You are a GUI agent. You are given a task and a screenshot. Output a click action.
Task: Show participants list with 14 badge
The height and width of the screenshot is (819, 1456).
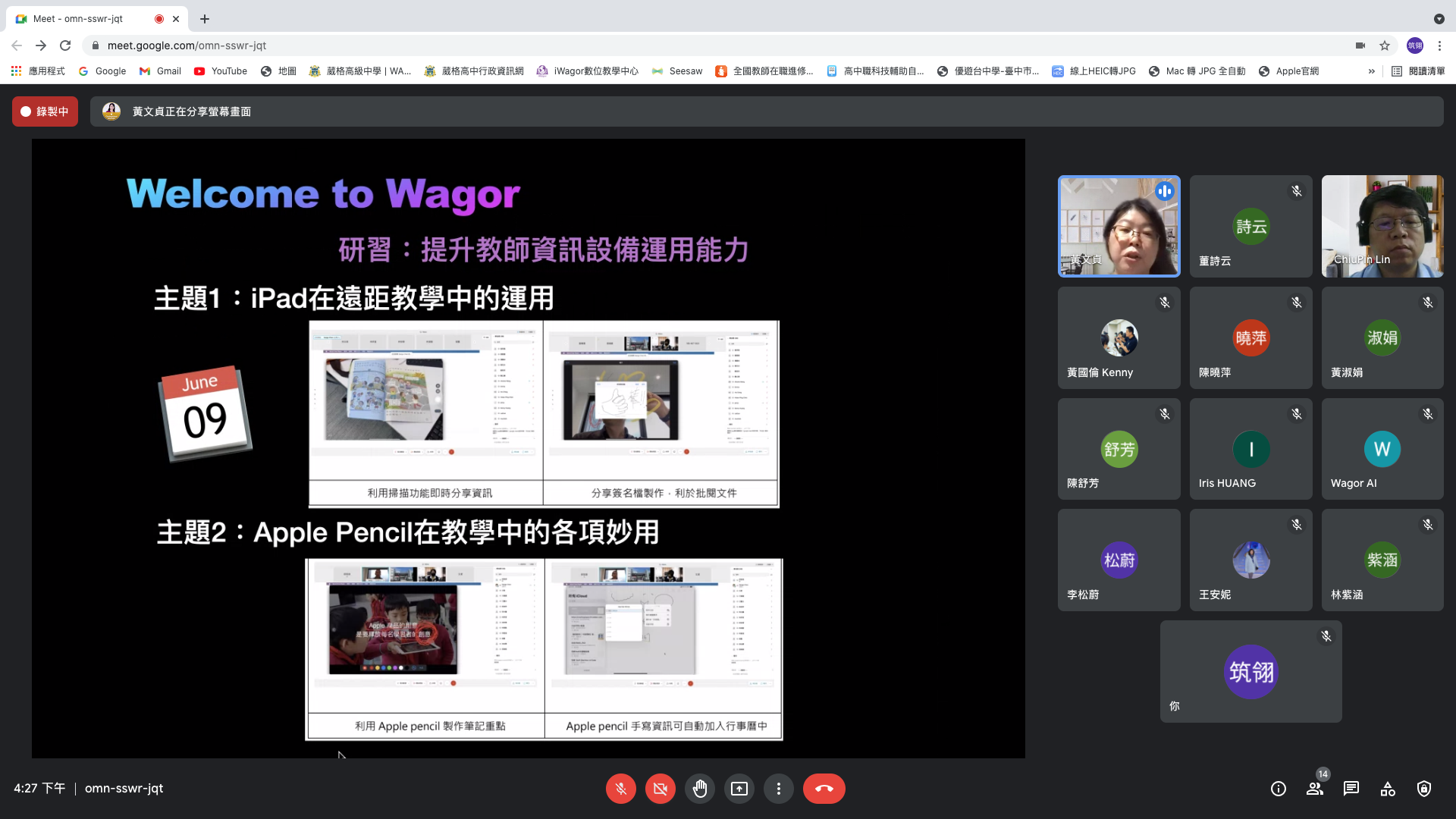pyautogui.click(x=1315, y=789)
